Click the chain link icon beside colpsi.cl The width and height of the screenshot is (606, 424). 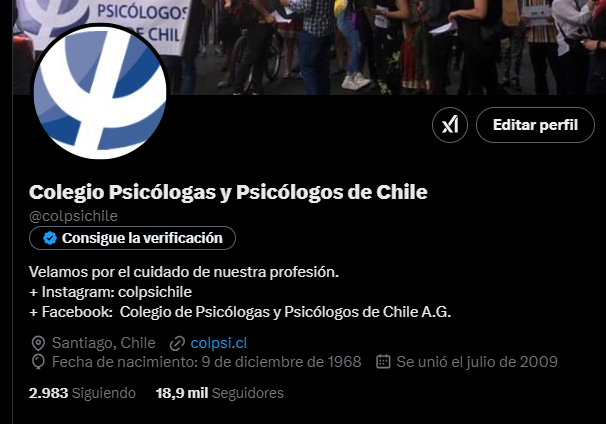177,343
